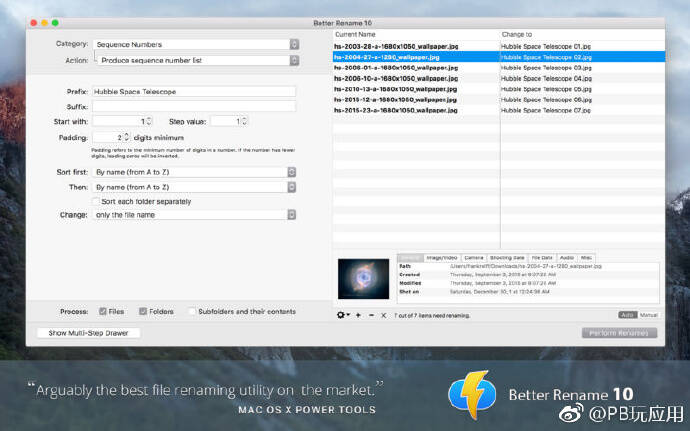Open the Change dropdown
Image resolution: width=690 pixels, height=431 pixels.
(x=194, y=215)
